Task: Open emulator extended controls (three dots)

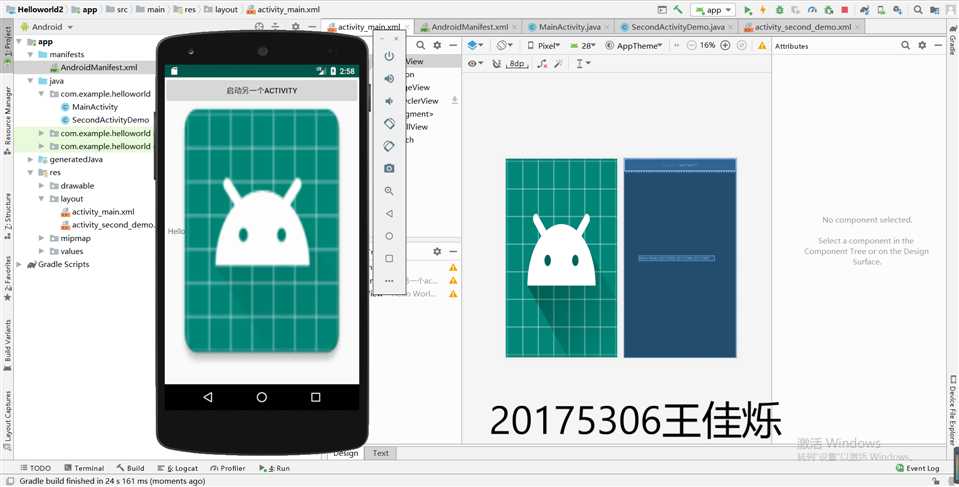Action: tap(389, 281)
